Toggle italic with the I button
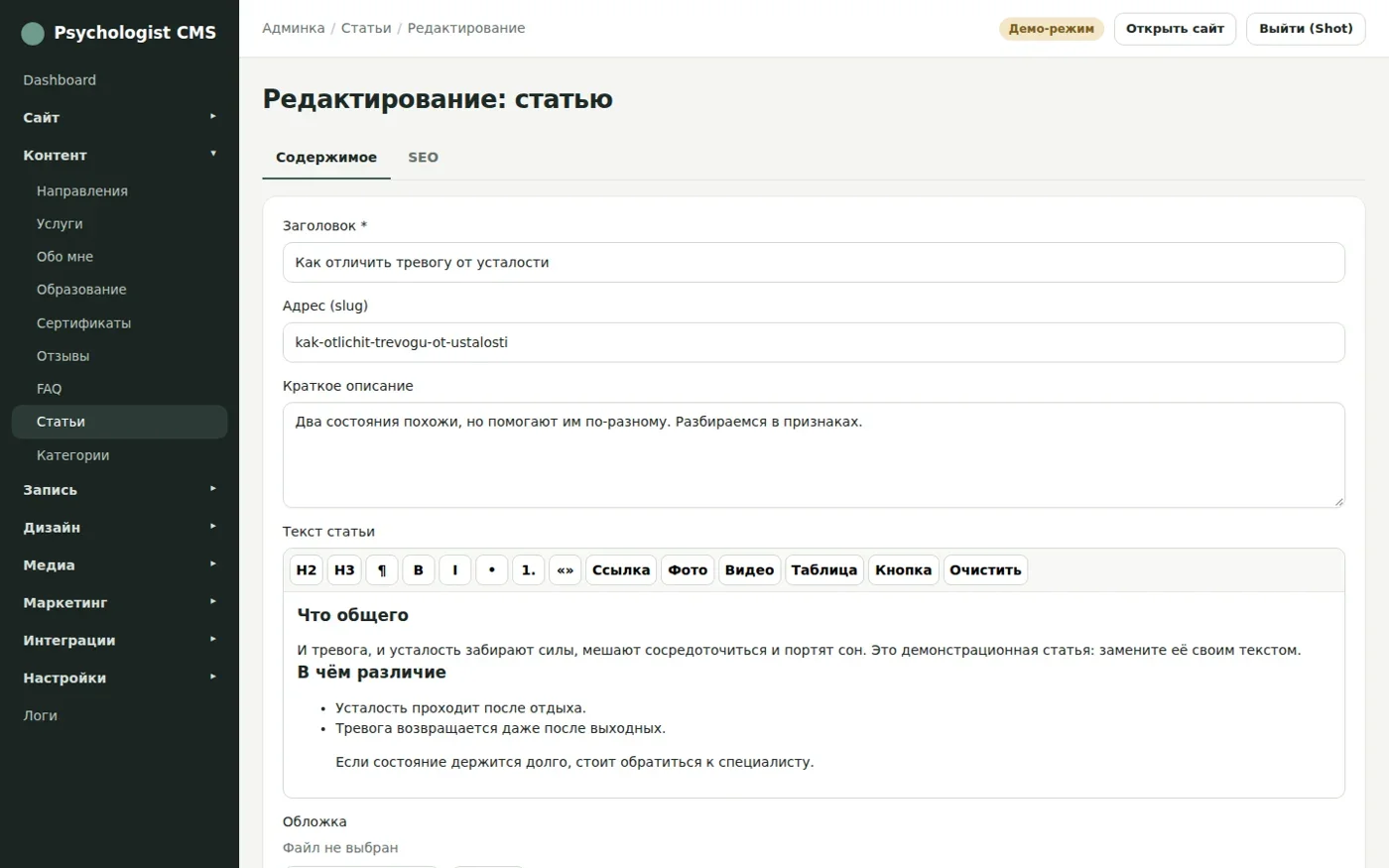The width and height of the screenshot is (1389, 868). coord(455,570)
